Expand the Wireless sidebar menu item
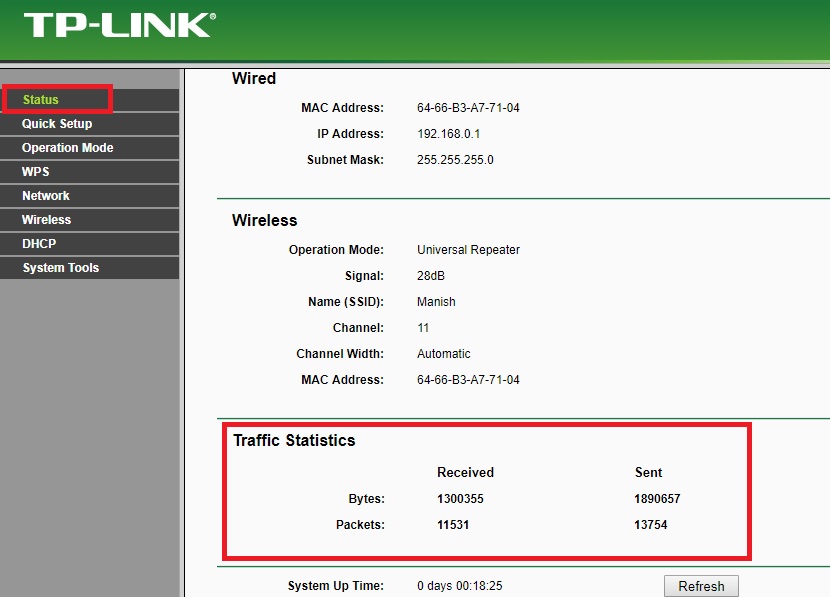 tap(47, 220)
